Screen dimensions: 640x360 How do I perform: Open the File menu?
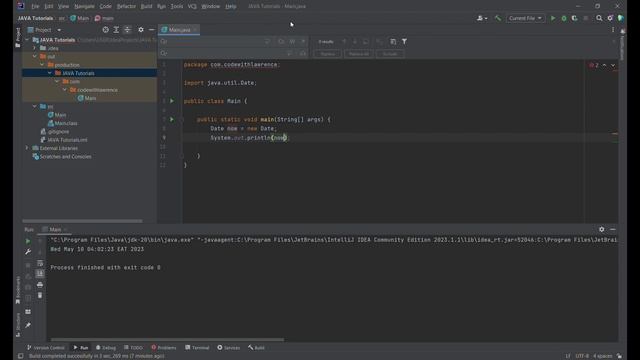point(36,6)
